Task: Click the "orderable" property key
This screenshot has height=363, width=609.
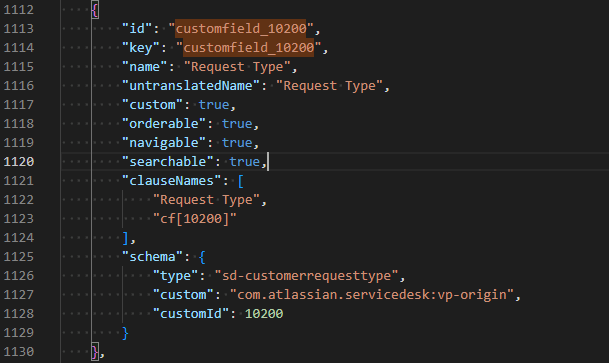Action: pyautogui.click(x=164, y=123)
